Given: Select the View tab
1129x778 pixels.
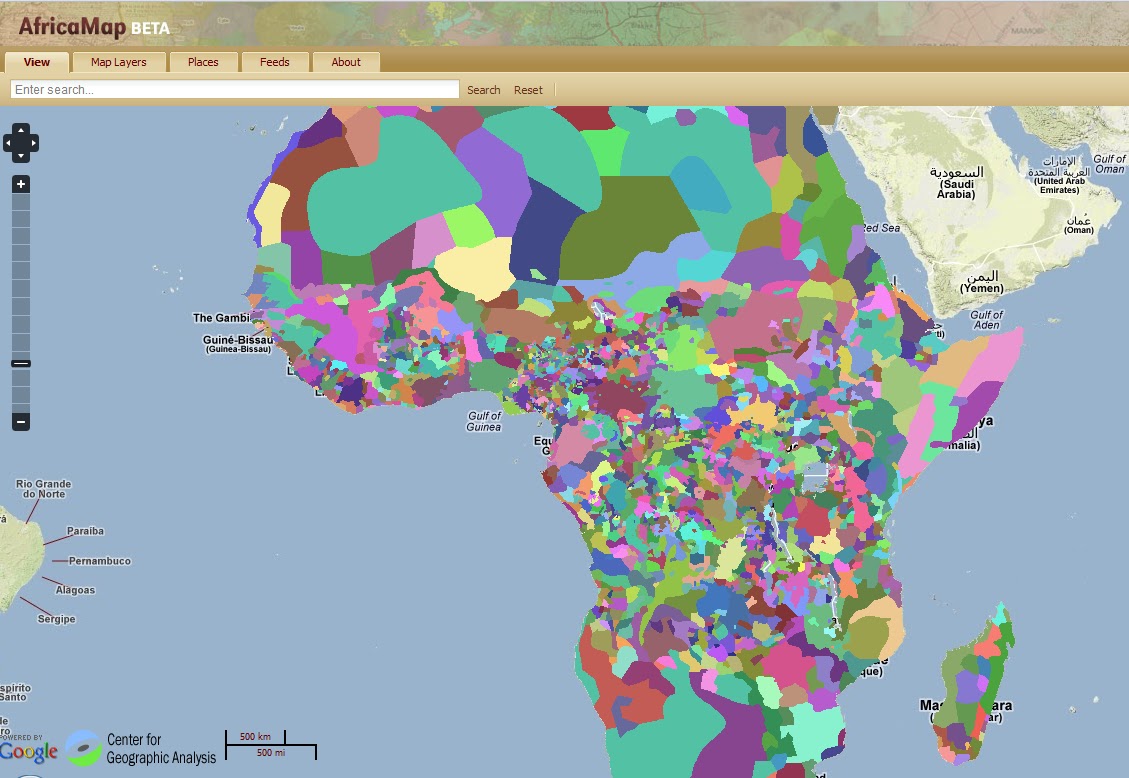Looking at the screenshot, I should 36,61.
